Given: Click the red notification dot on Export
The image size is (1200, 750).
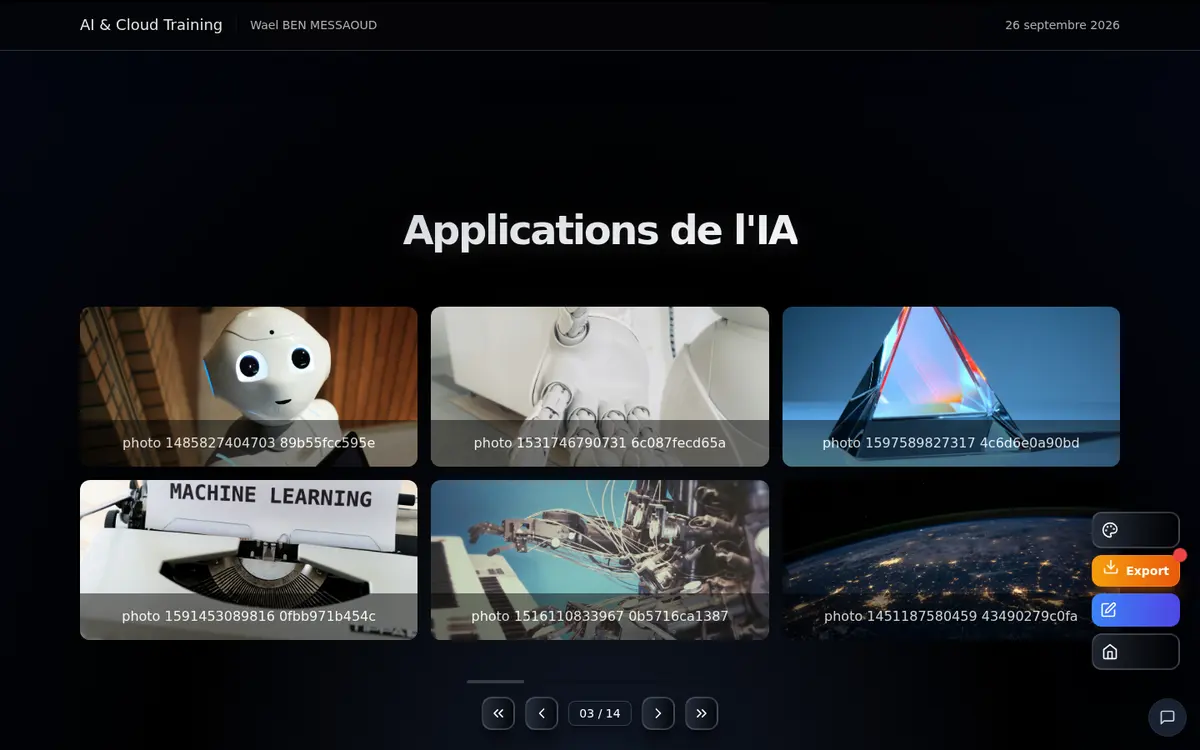Looking at the screenshot, I should [1180, 555].
